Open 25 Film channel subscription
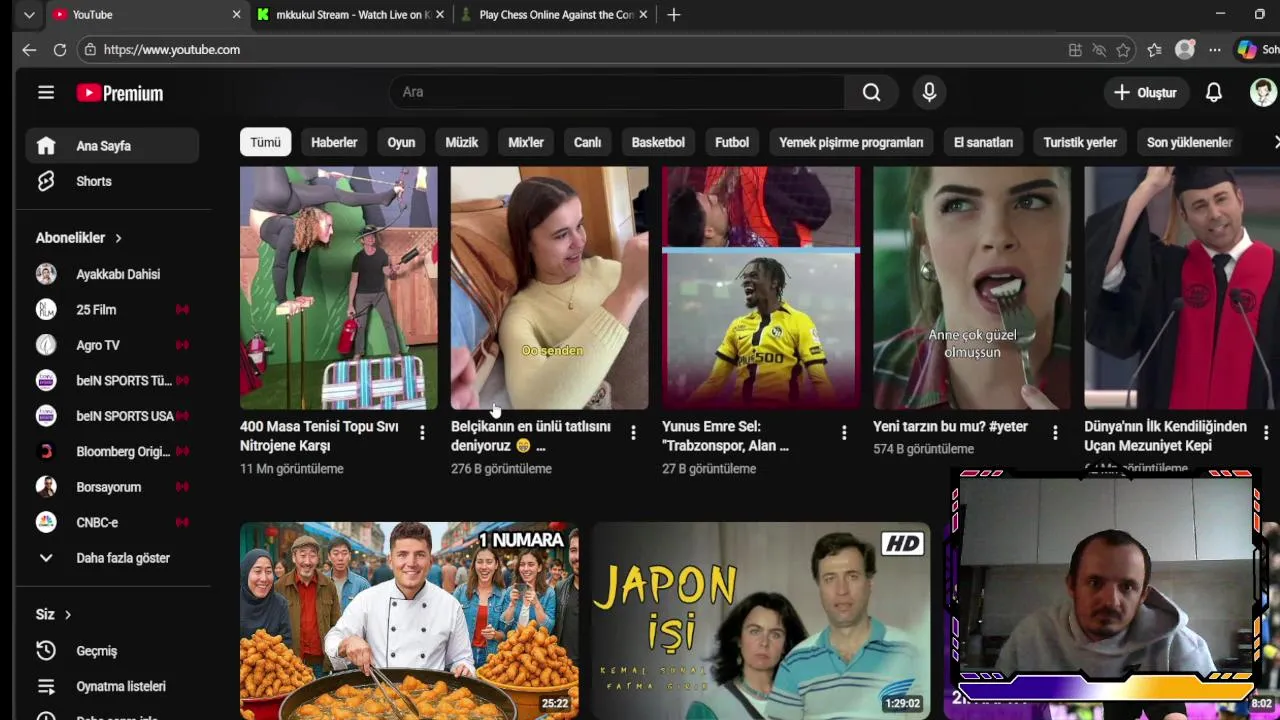1280x720 pixels. pyautogui.click(x=112, y=310)
